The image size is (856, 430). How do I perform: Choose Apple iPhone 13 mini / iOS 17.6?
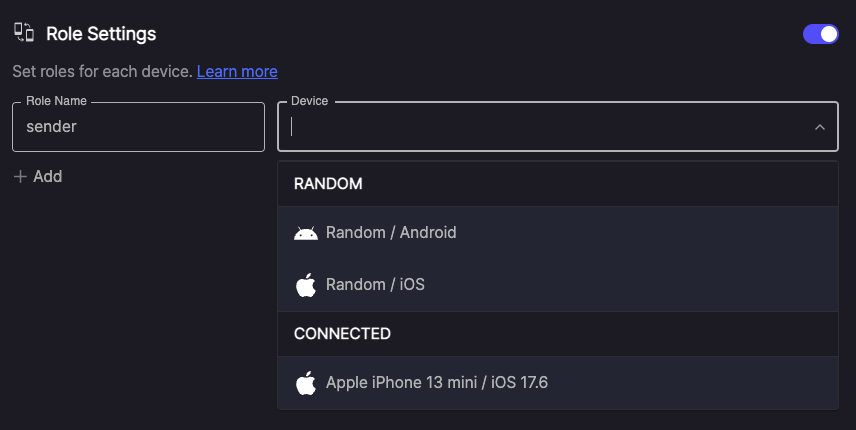[x=558, y=383]
